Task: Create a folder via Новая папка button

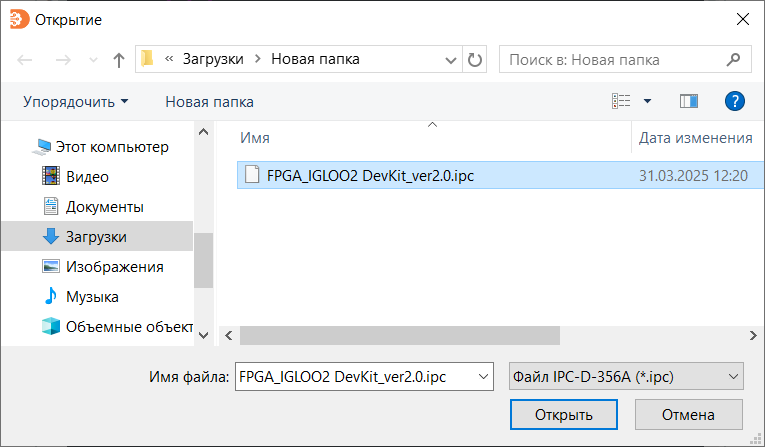Action: [x=209, y=102]
